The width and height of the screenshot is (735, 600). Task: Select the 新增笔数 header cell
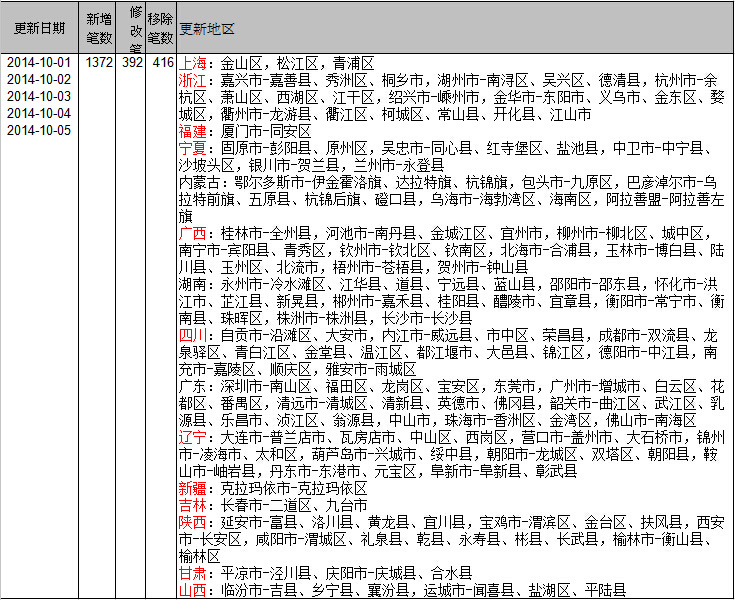point(99,28)
